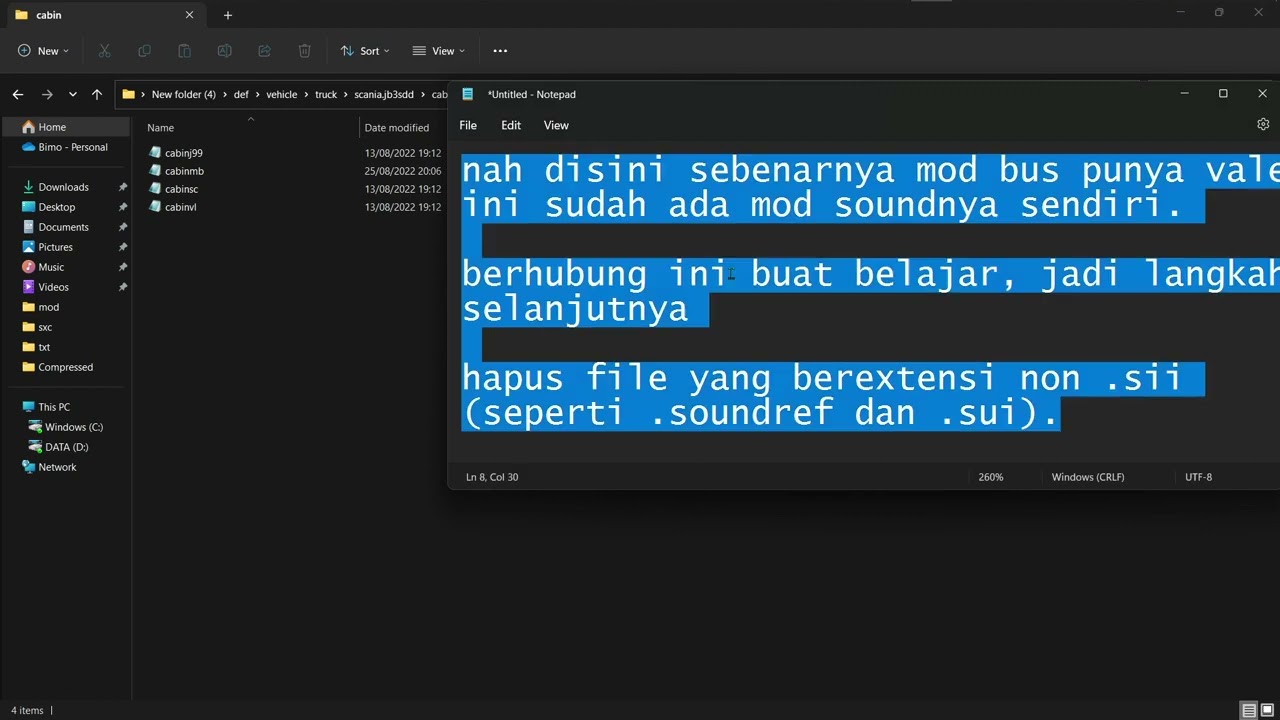Click the Share icon in Explorer toolbar
Screen dimensions: 1280x720
264,51
